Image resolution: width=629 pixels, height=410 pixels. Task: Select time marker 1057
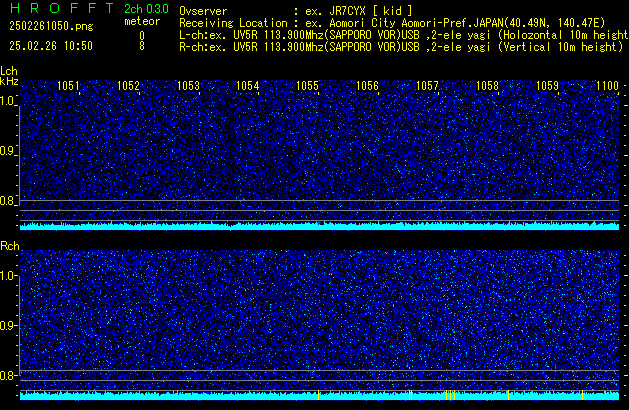click(427, 86)
